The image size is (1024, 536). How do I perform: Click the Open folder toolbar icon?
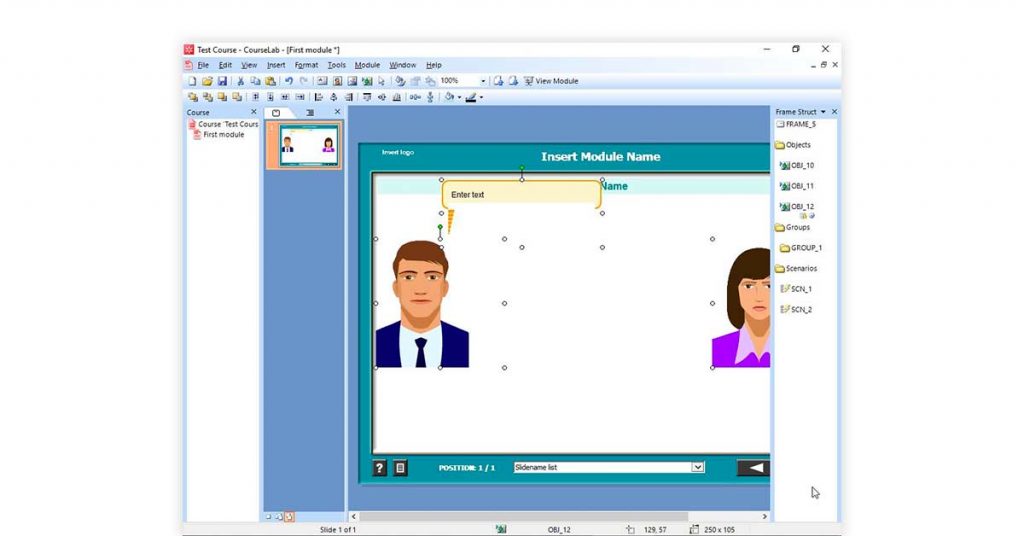(x=207, y=81)
